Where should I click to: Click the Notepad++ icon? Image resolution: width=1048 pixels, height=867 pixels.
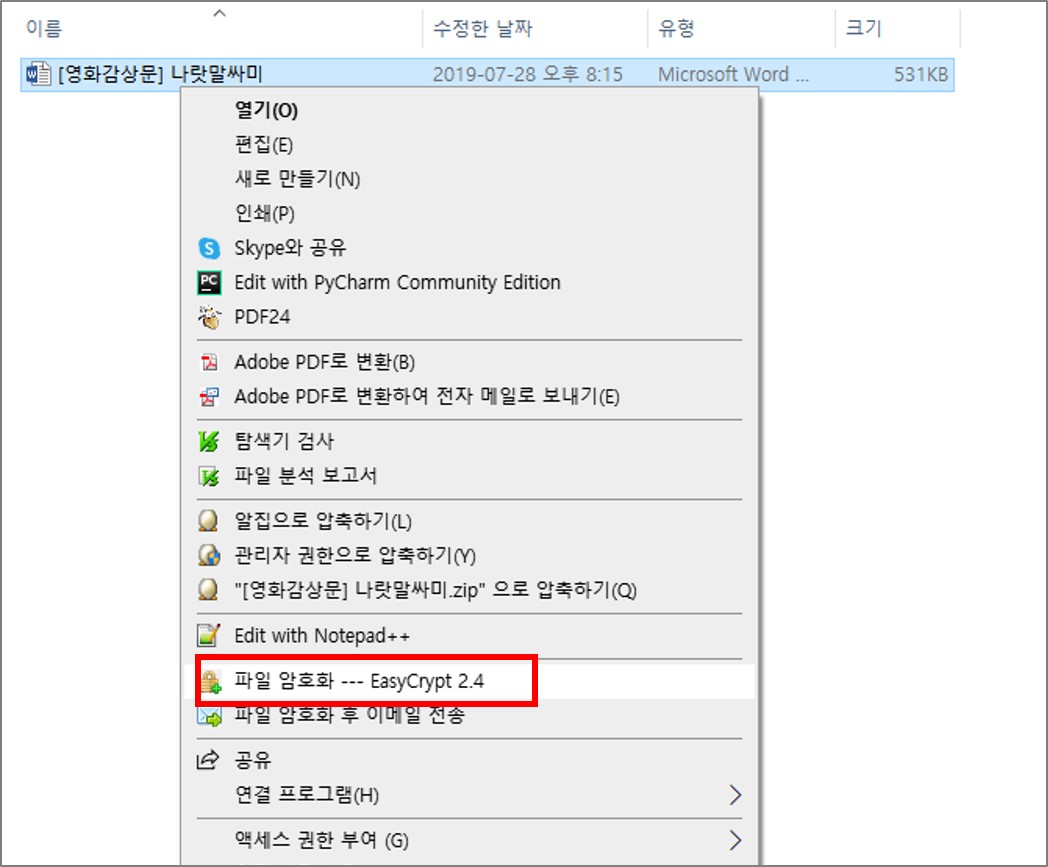(209, 635)
